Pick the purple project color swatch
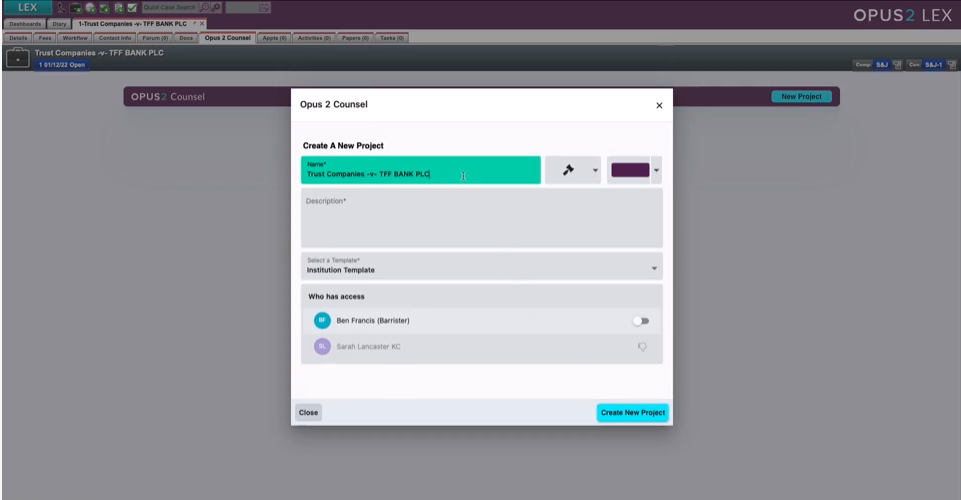Image resolution: width=961 pixels, height=500 pixels. pyautogui.click(x=630, y=170)
